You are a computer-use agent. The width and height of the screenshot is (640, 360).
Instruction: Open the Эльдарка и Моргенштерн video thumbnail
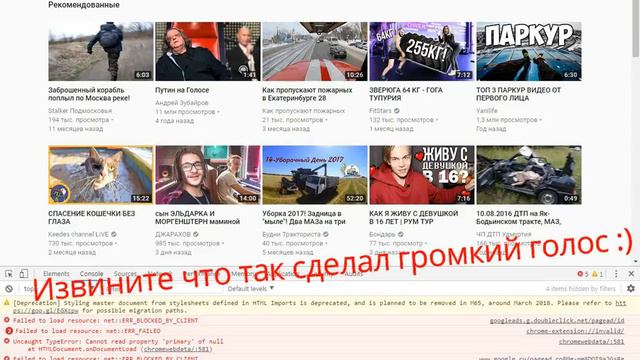208,175
